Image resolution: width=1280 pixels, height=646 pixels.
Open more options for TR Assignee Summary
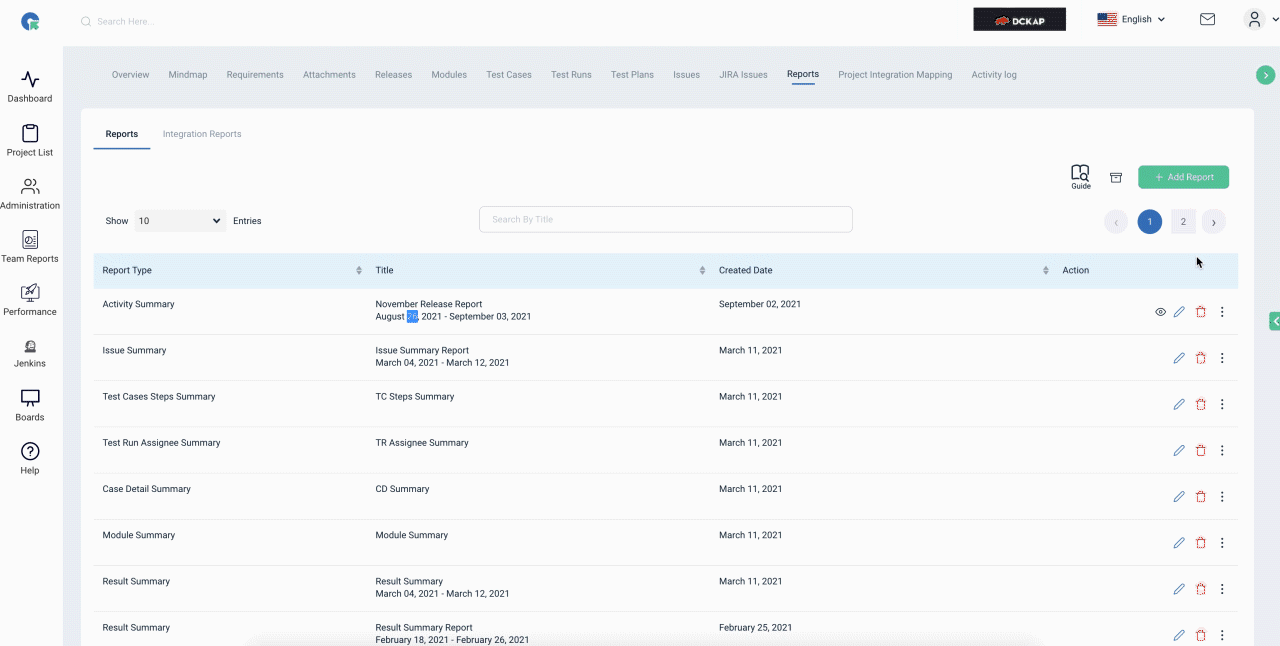click(x=1222, y=450)
